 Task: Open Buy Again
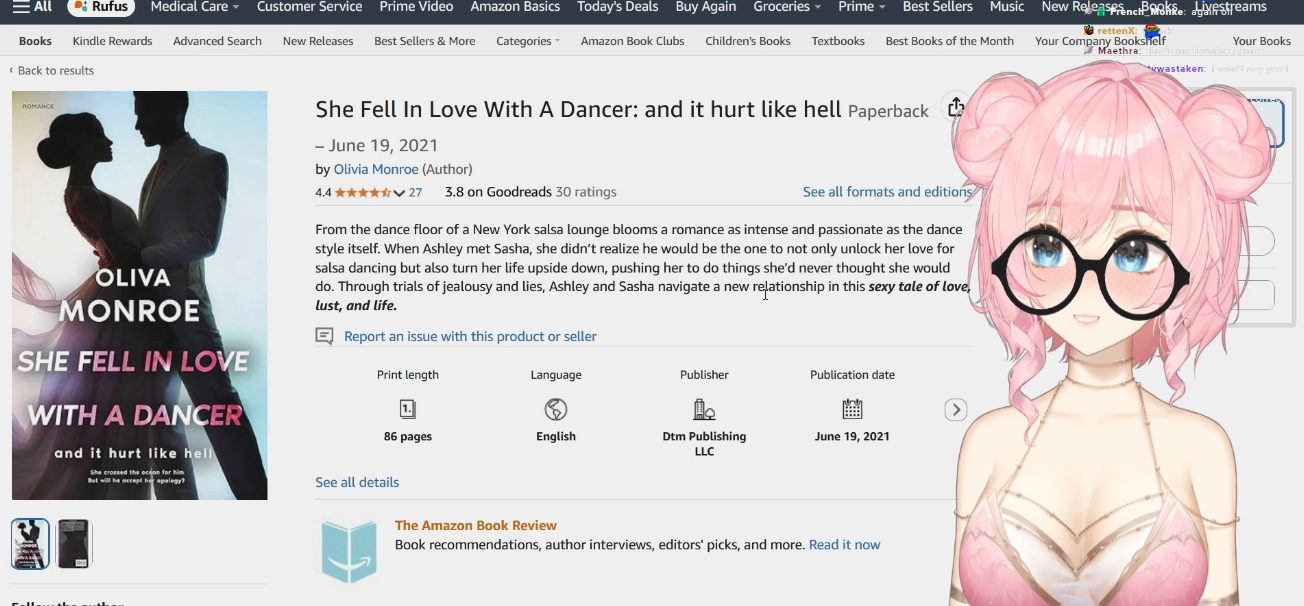[706, 7]
